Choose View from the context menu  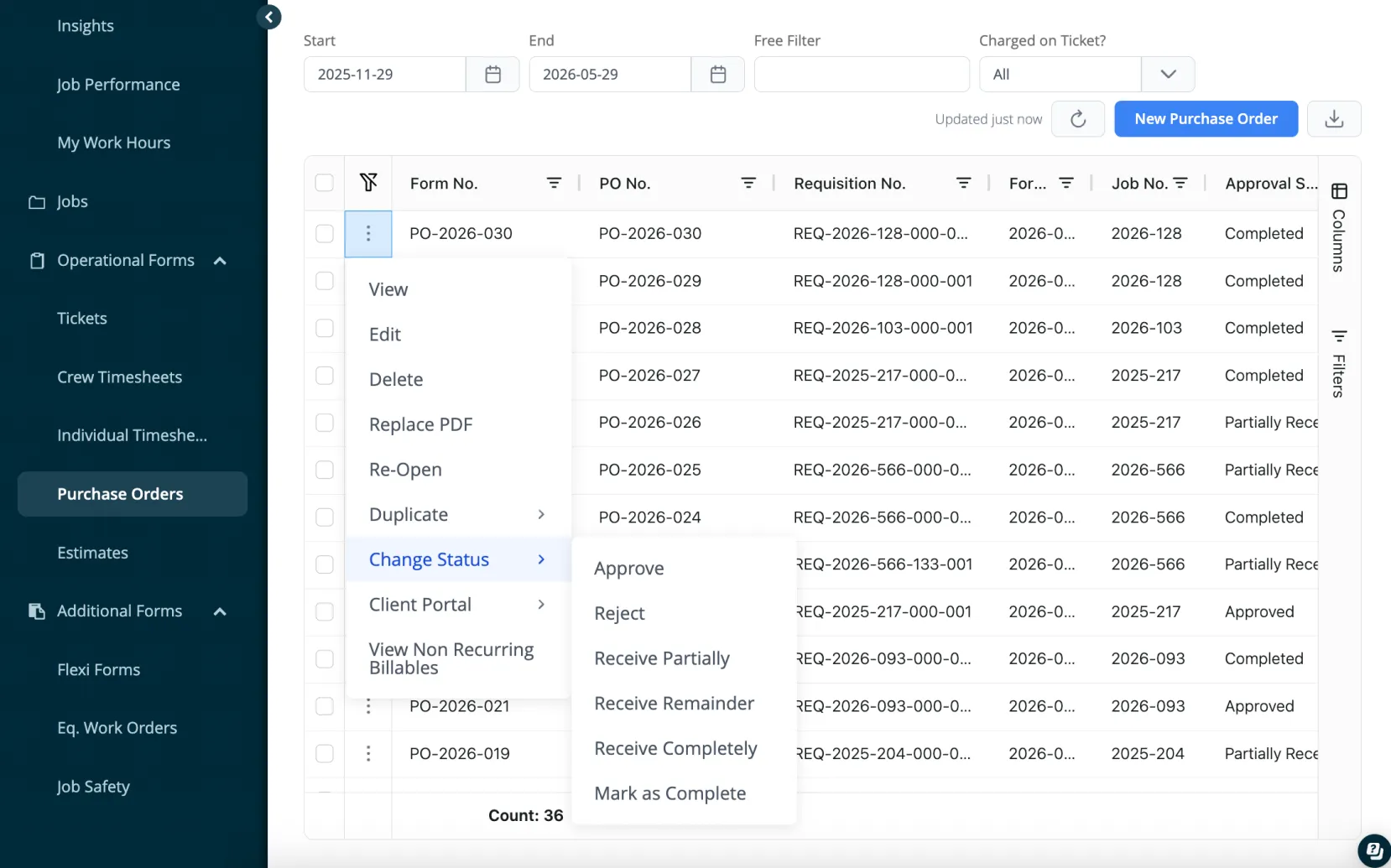point(458,289)
